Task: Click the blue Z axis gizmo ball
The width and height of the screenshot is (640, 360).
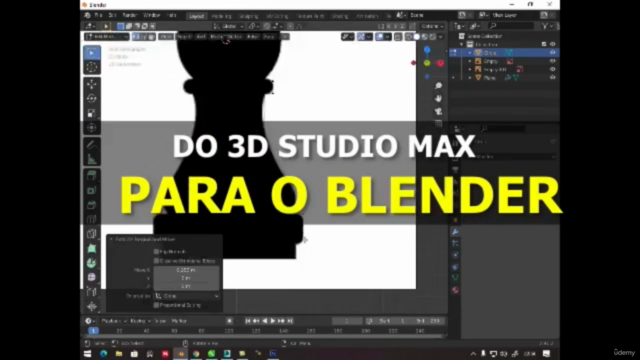Action: point(427,50)
